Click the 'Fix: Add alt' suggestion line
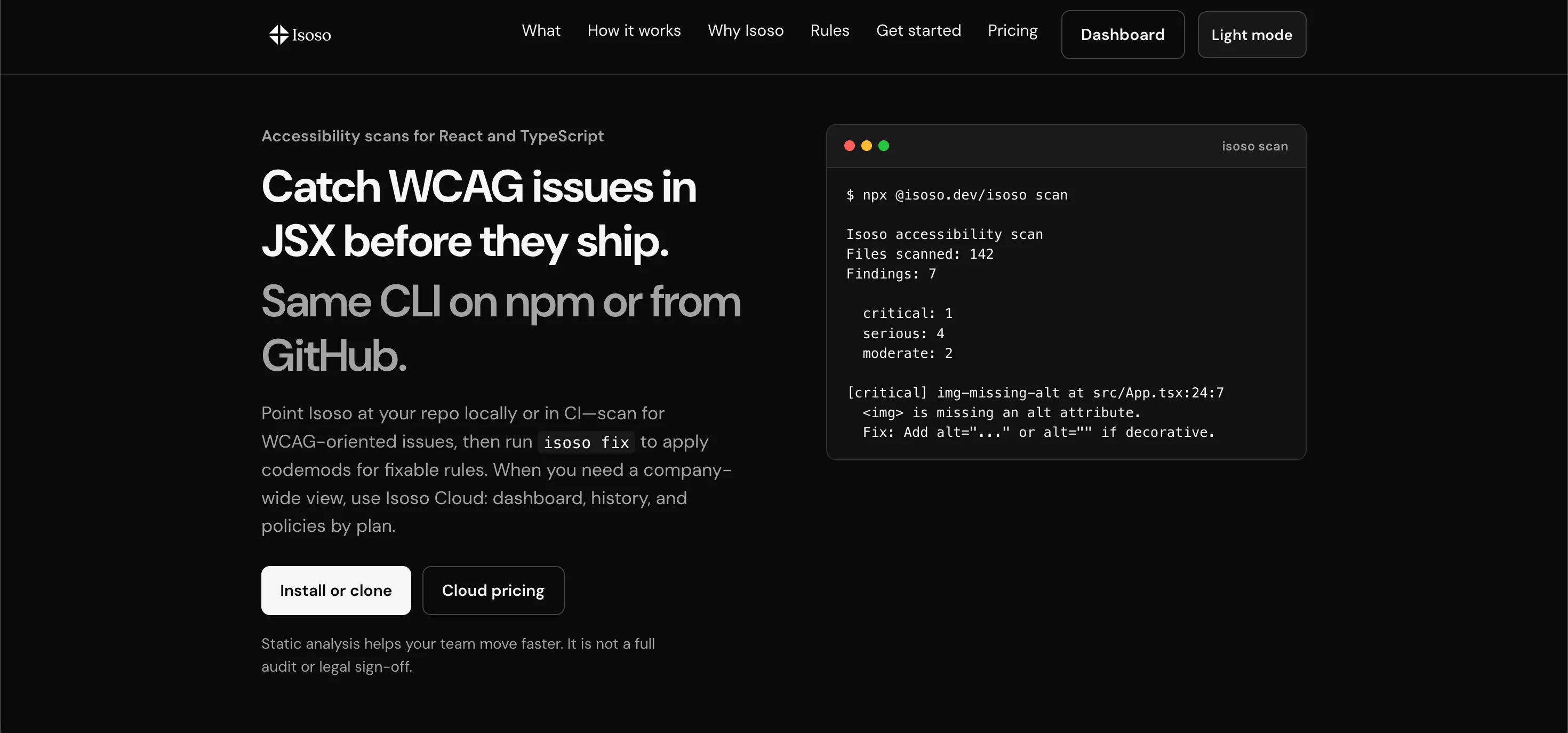Viewport: 1568px width, 733px height. click(x=1038, y=432)
